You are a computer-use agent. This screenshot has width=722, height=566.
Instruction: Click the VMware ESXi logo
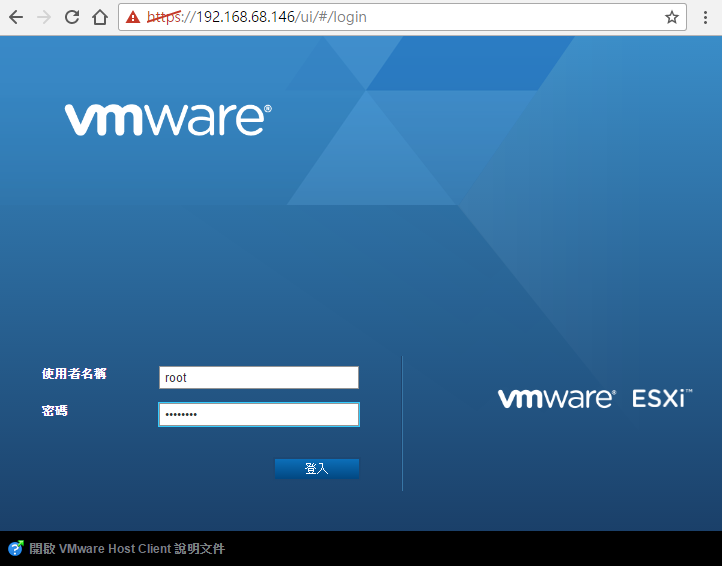pos(595,398)
